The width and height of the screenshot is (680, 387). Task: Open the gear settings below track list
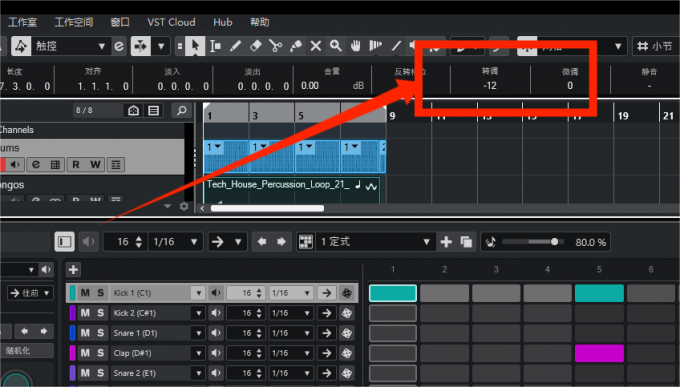[x=184, y=207]
